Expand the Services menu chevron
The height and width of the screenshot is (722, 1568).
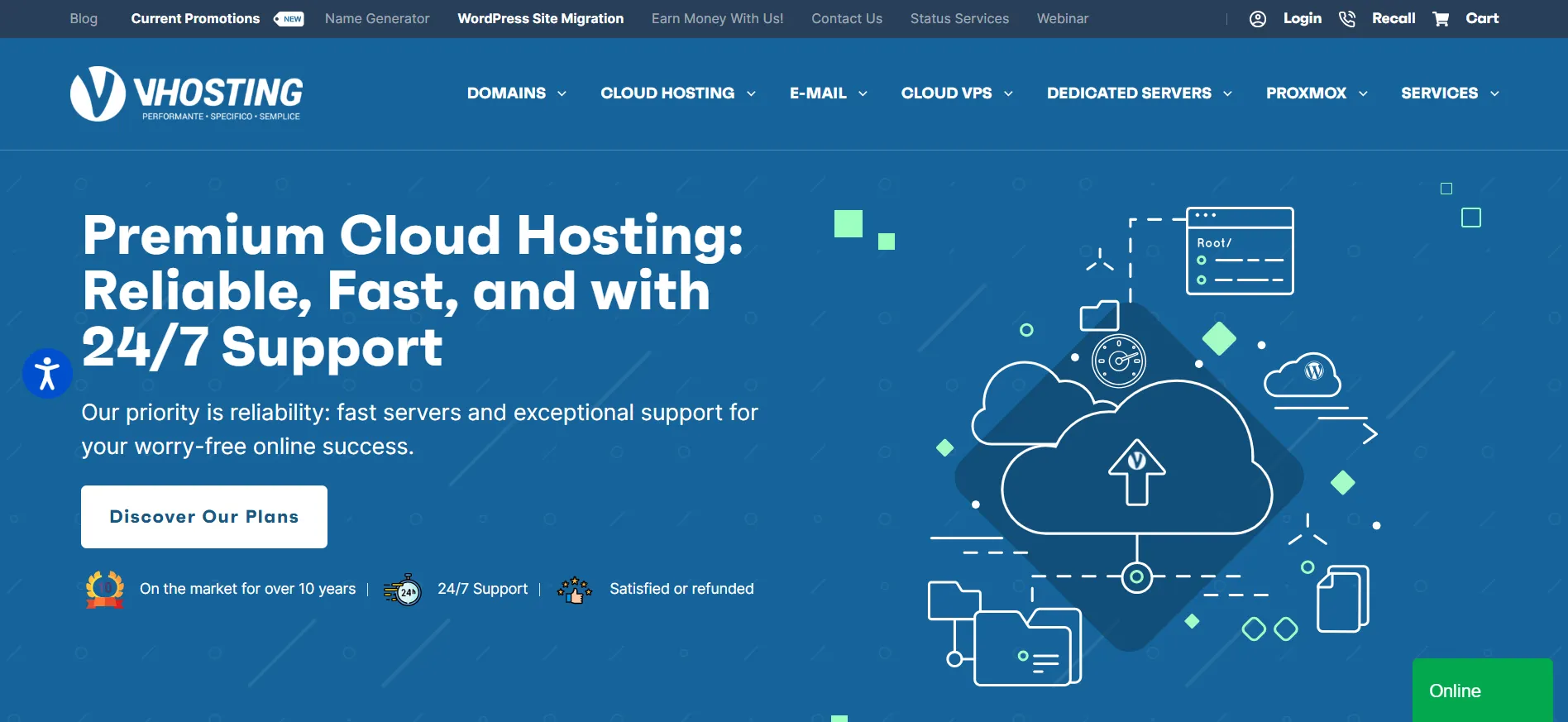[x=1494, y=93]
